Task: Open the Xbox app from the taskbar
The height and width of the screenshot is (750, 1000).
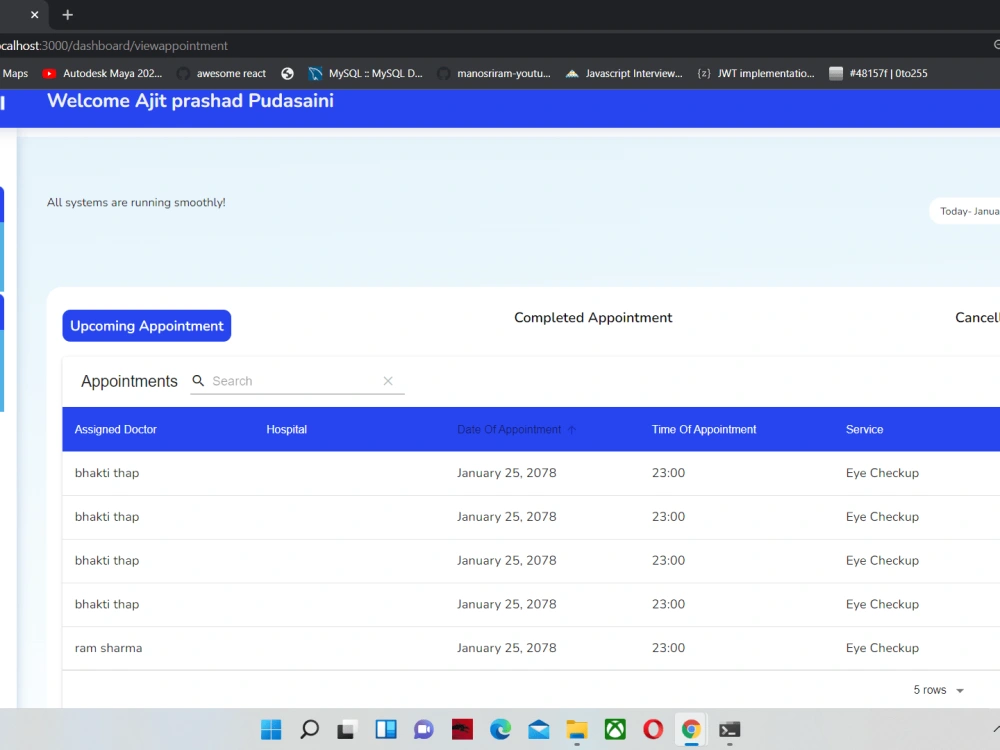Action: click(615, 730)
